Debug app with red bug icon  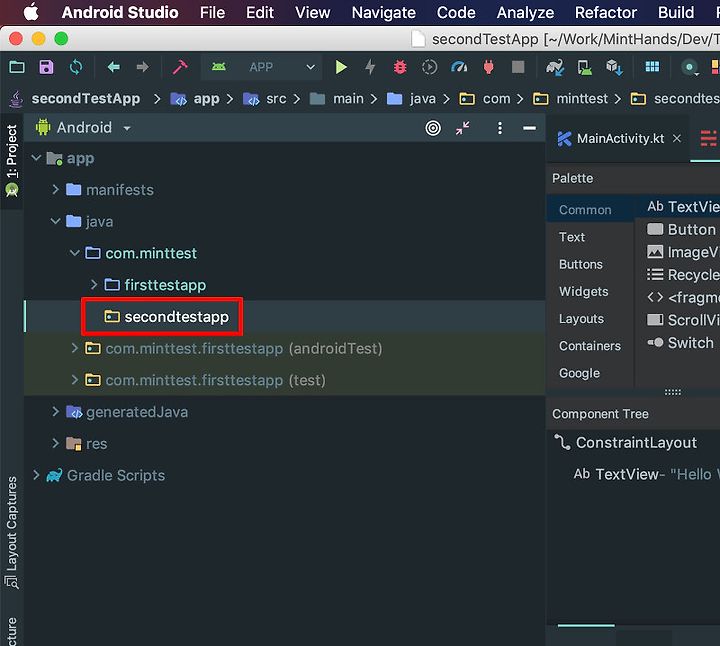click(x=400, y=67)
